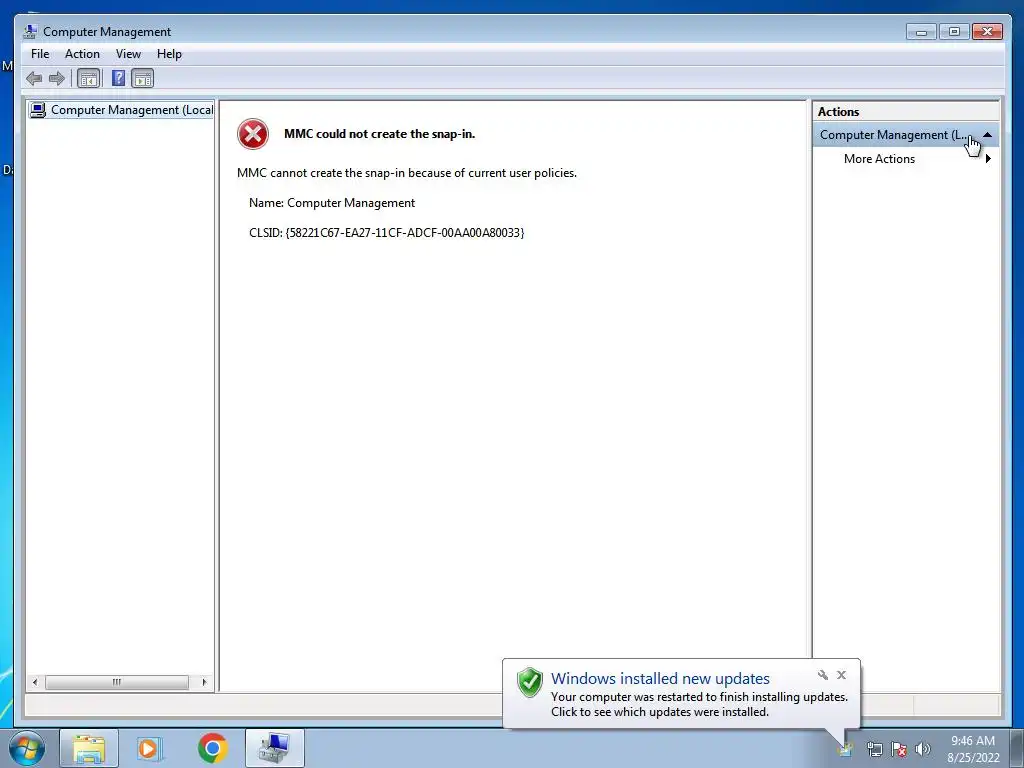Click the tree pane's right scroll arrow
Image resolution: width=1024 pixels, height=768 pixels.
[204, 682]
